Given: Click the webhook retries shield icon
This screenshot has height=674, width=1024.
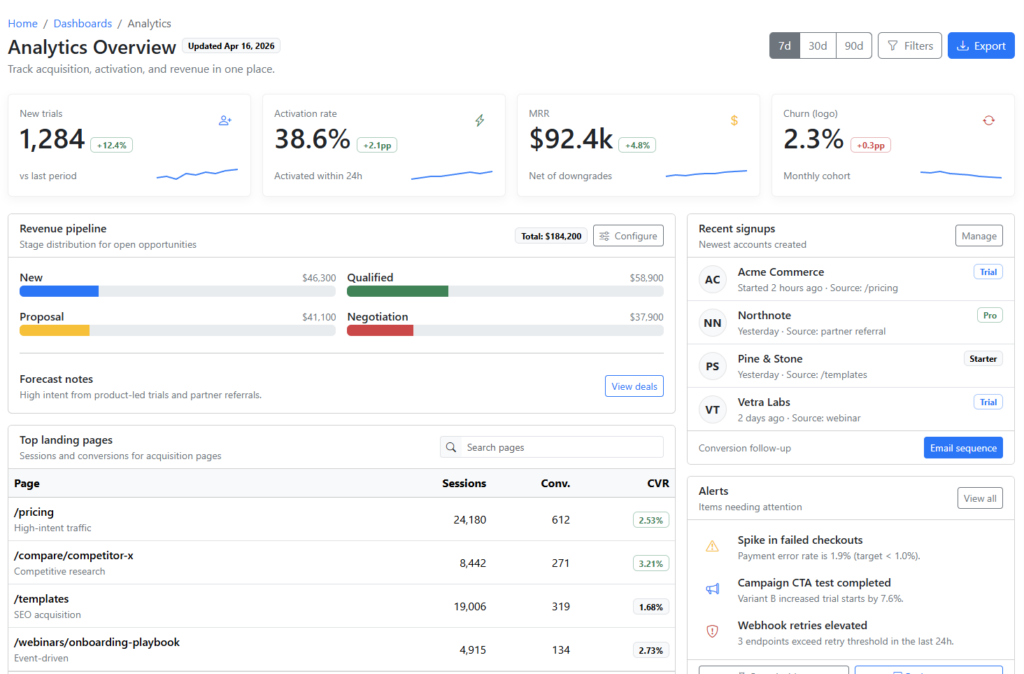Looking at the screenshot, I should pyautogui.click(x=712, y=631).
